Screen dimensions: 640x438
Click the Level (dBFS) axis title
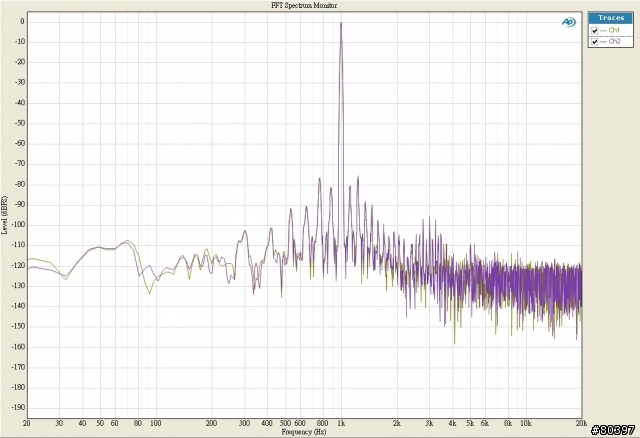[4, 215]
